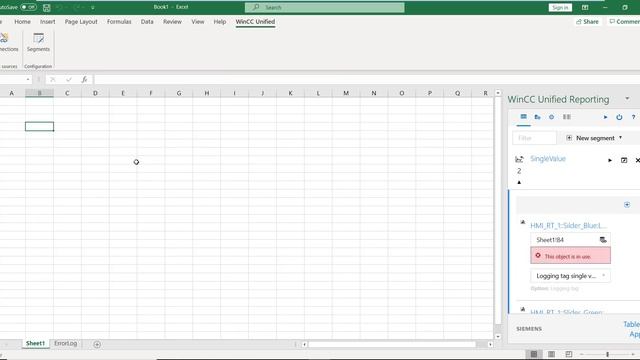Add a tag with the plus icon in gray bar

(627, 204)
